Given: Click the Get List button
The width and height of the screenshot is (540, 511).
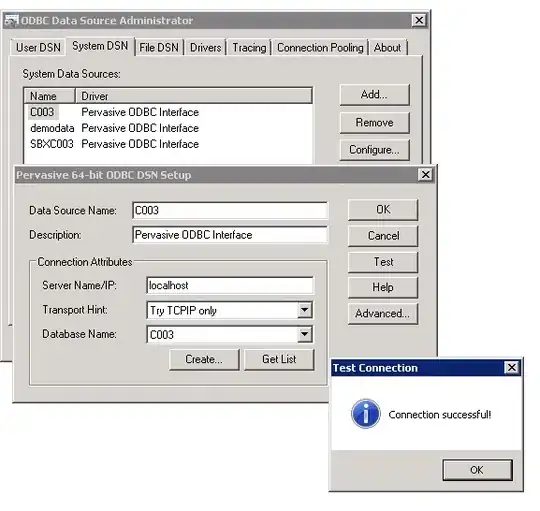Looking at the screenshot, I should 279,359.
